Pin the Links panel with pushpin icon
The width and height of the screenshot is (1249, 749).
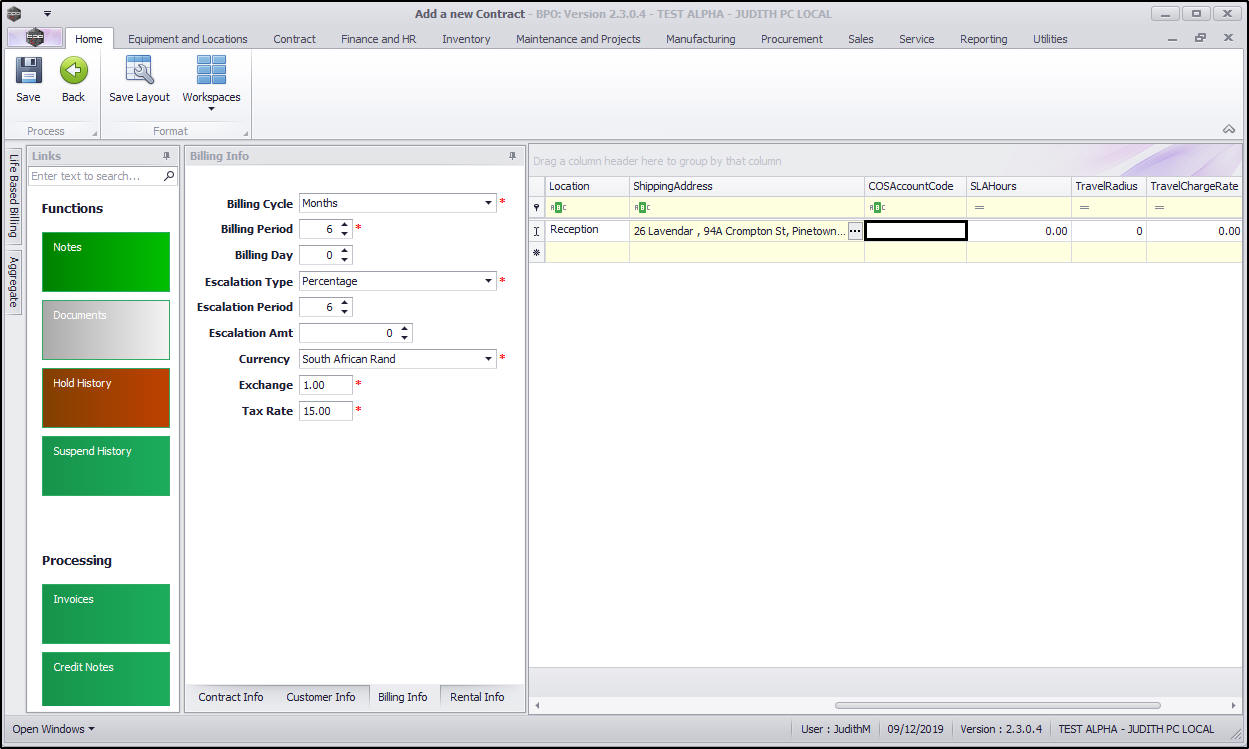click(167, 156)
